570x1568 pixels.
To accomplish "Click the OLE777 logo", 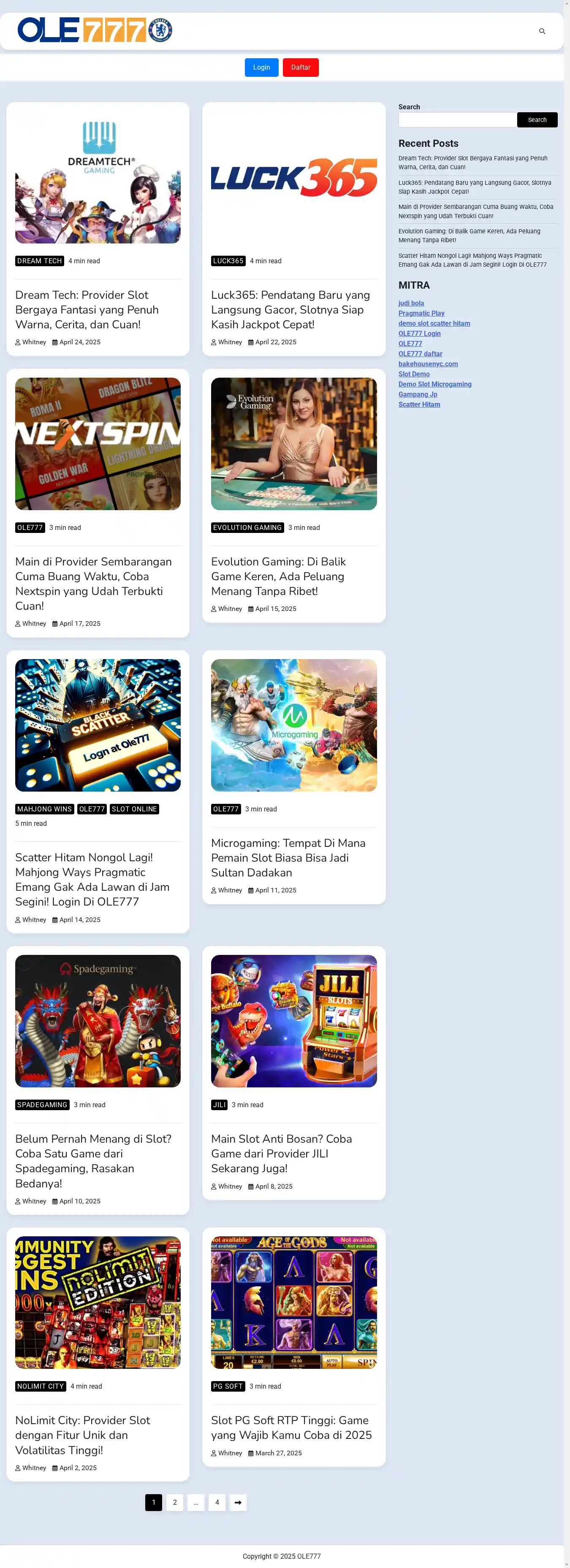I will 95,30.
